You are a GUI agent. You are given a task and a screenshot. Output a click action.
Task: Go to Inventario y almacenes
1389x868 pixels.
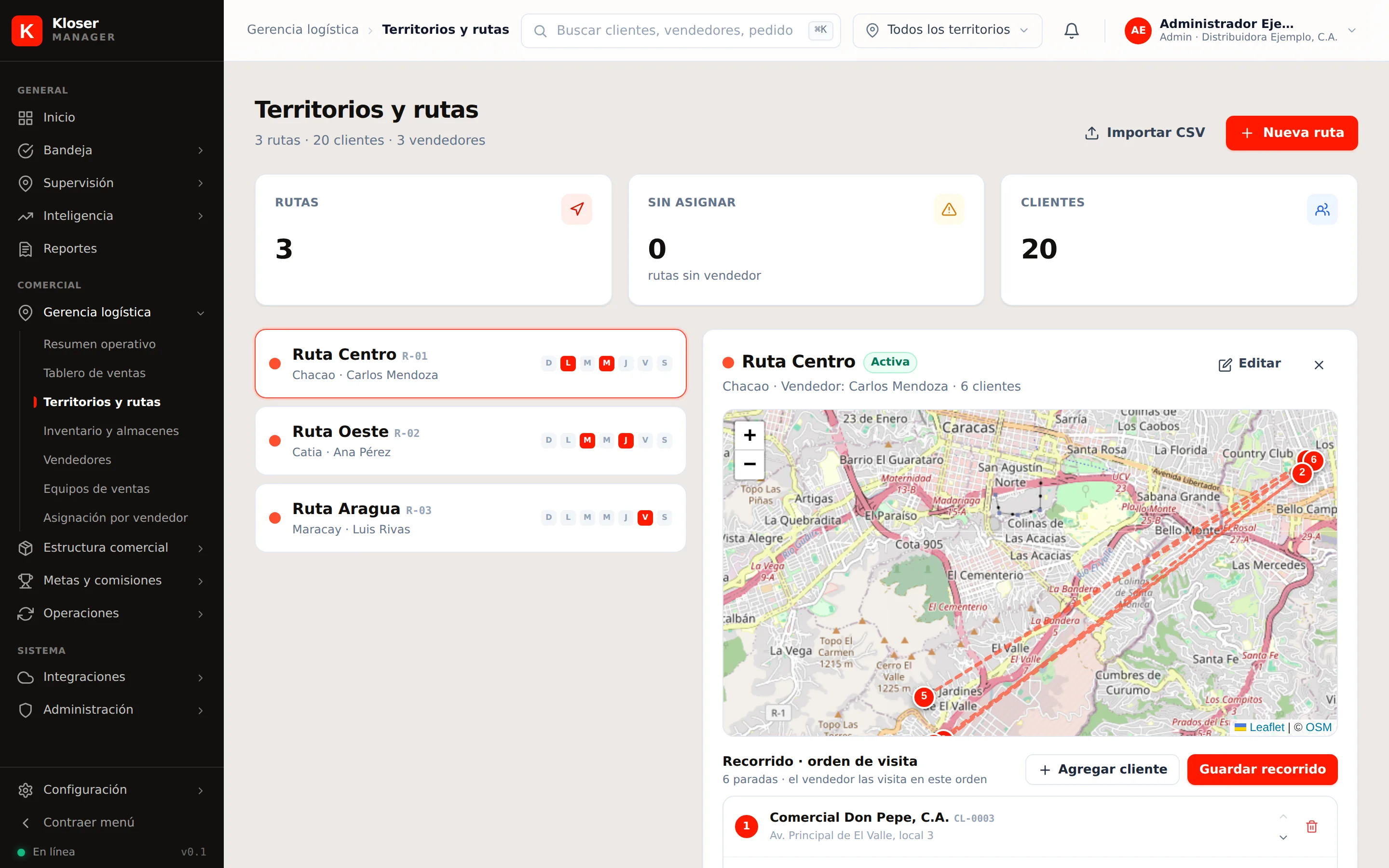111,431
